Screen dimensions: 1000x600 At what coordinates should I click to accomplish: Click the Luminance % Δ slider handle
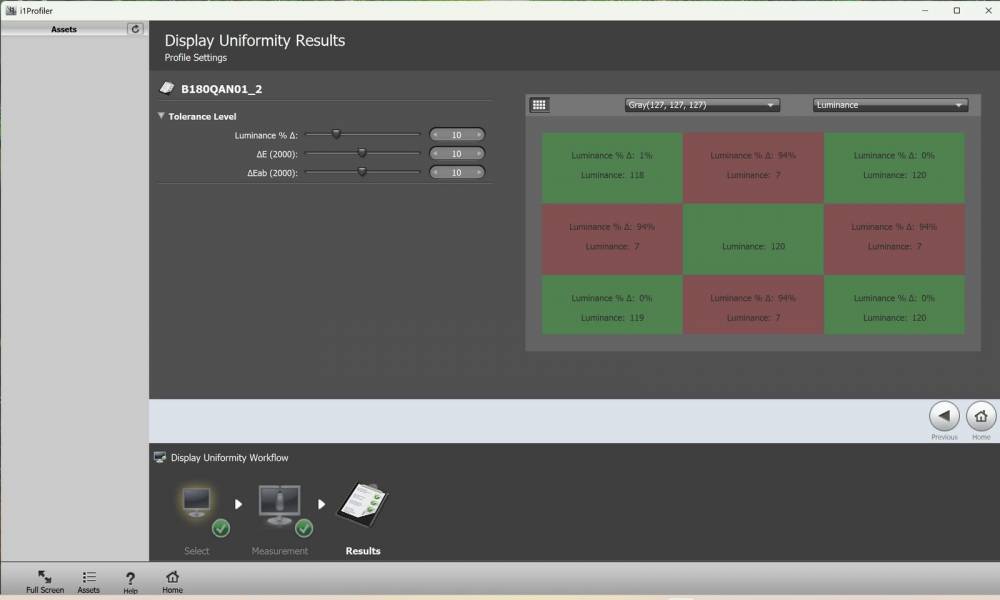[337, 134]
